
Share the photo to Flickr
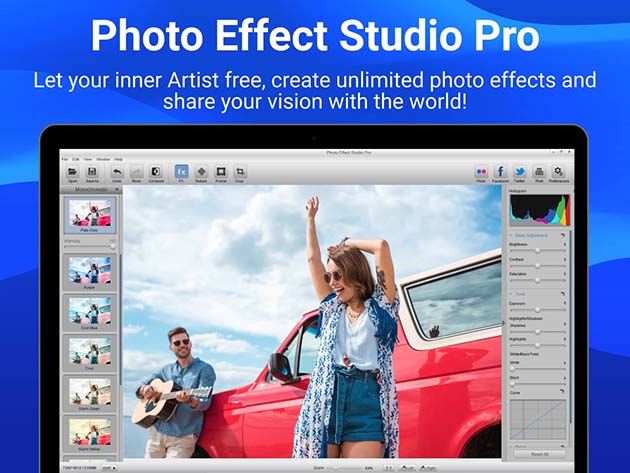click(x=481, y=172)
